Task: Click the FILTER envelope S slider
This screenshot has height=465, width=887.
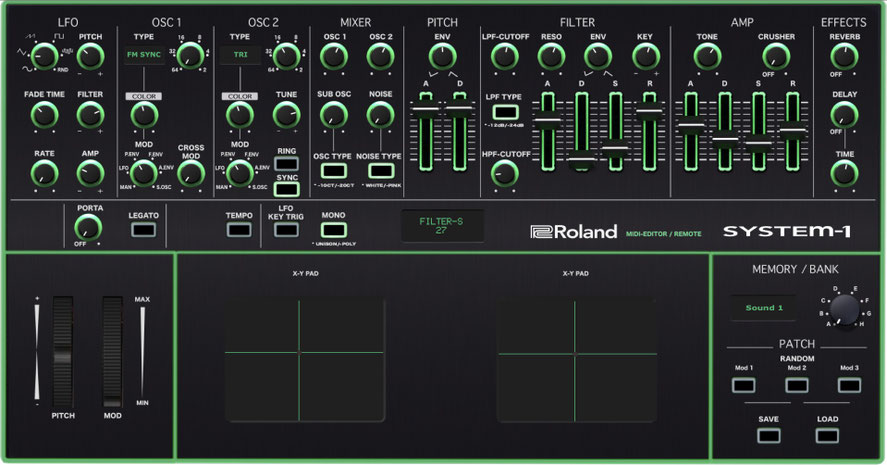Action: [615, 131]
